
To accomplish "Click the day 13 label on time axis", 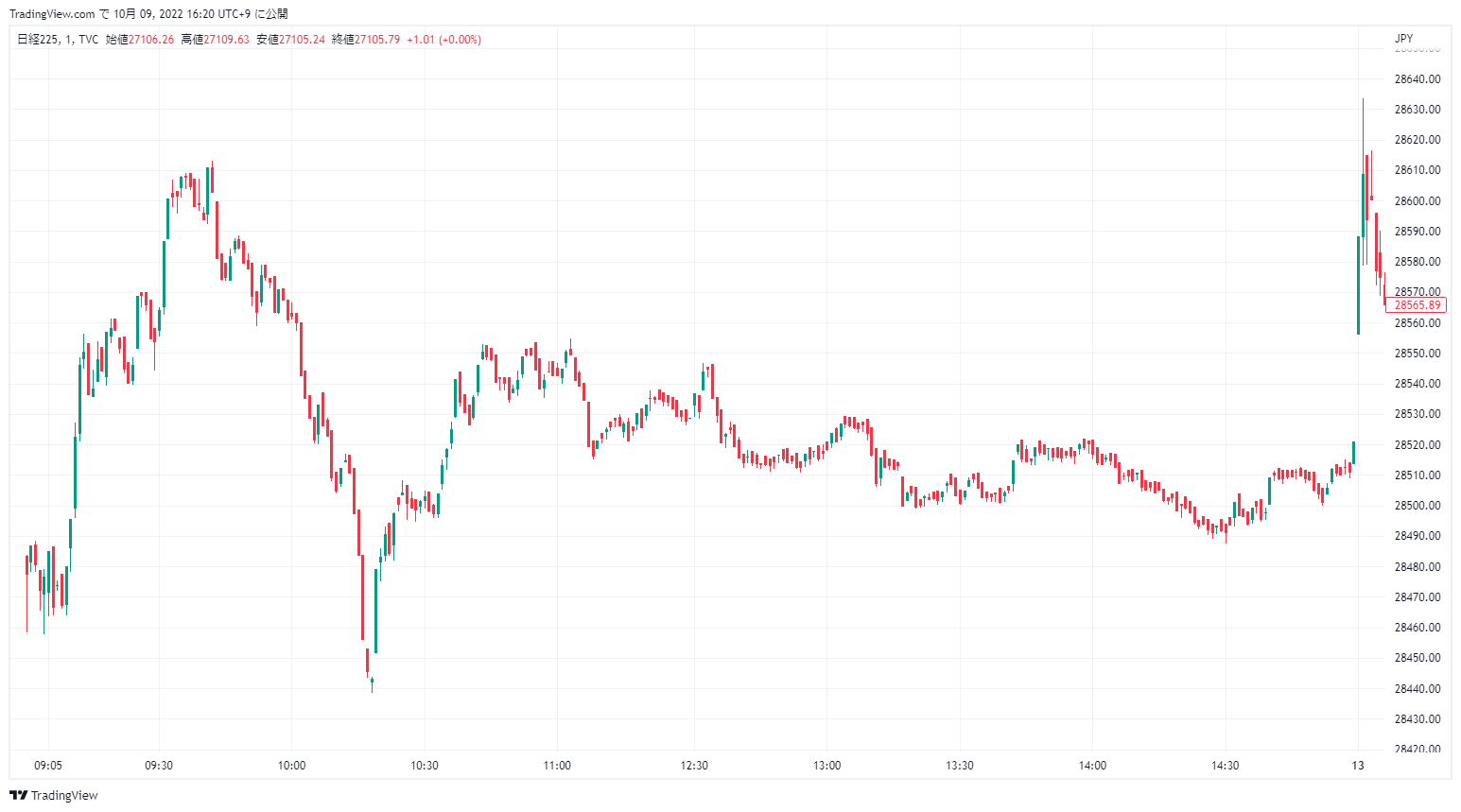I will tap(1358, 766).
